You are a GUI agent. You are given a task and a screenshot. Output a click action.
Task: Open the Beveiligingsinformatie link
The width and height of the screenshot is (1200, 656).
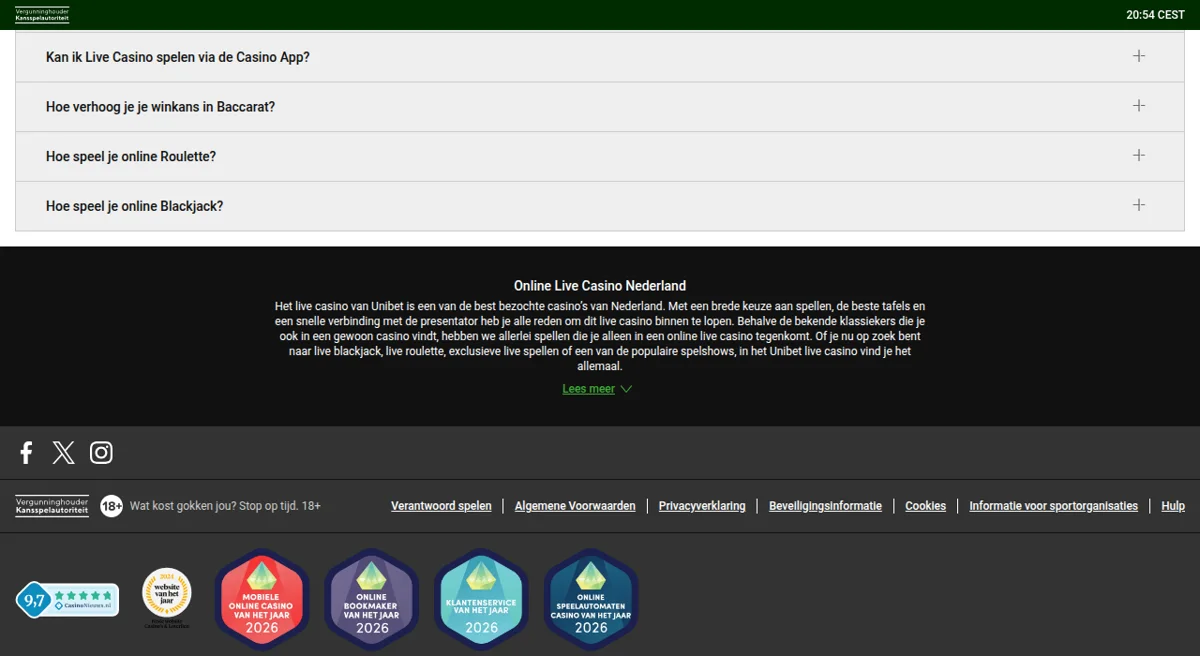pos(825,506)
